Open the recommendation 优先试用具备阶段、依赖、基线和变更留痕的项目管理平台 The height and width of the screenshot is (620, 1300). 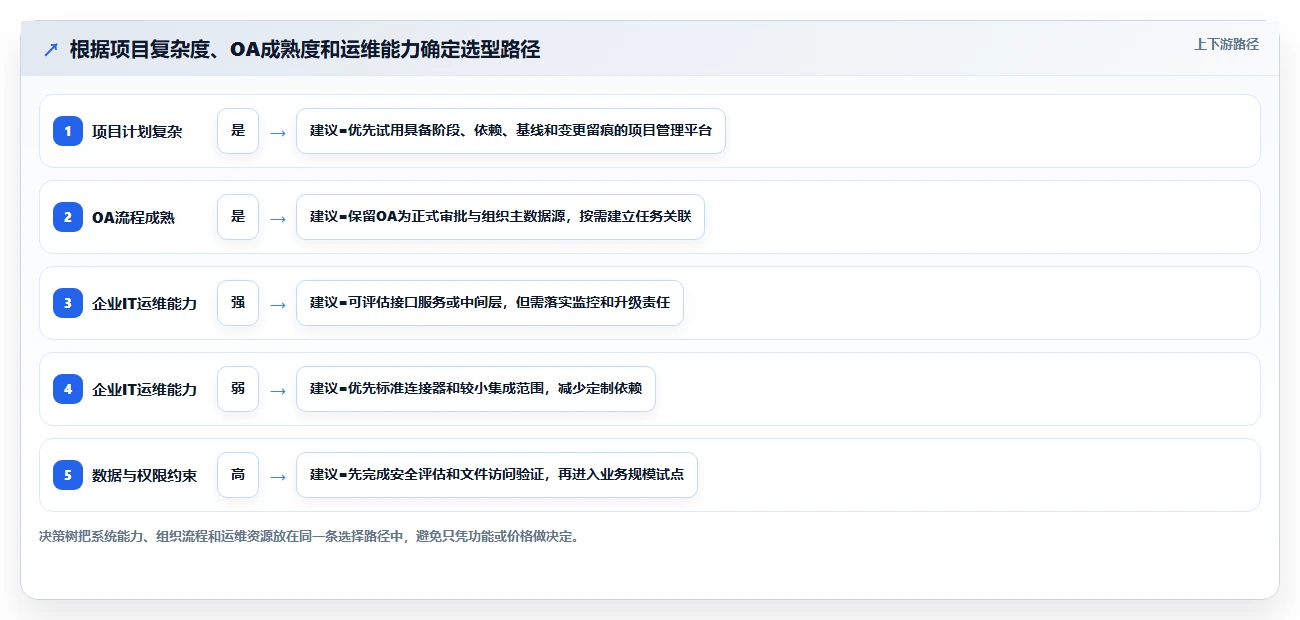coord(511,131)
